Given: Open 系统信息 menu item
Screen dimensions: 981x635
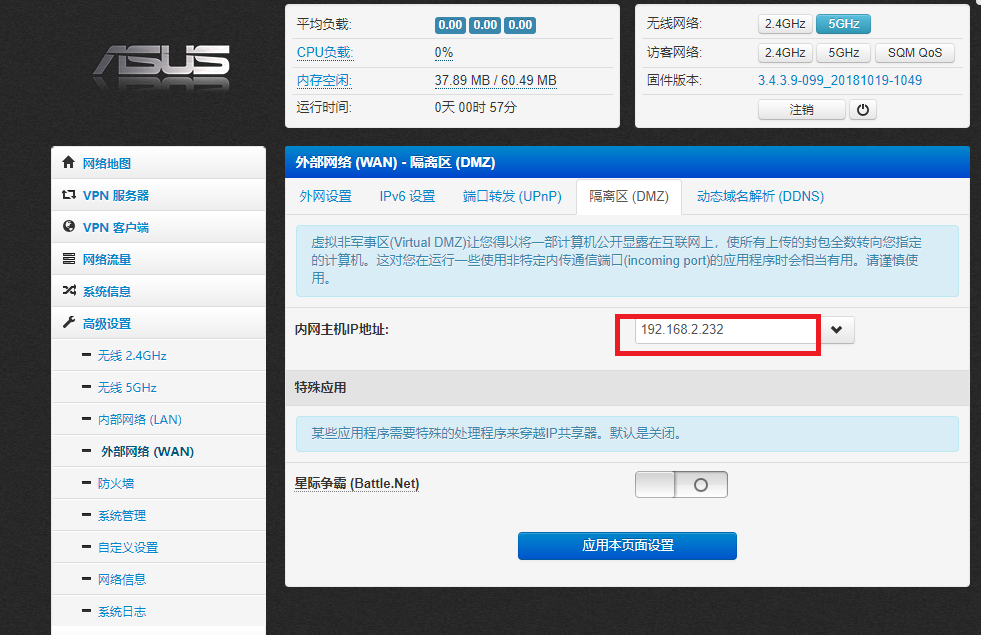Looking at the screenshot, I should coord(158,291).
